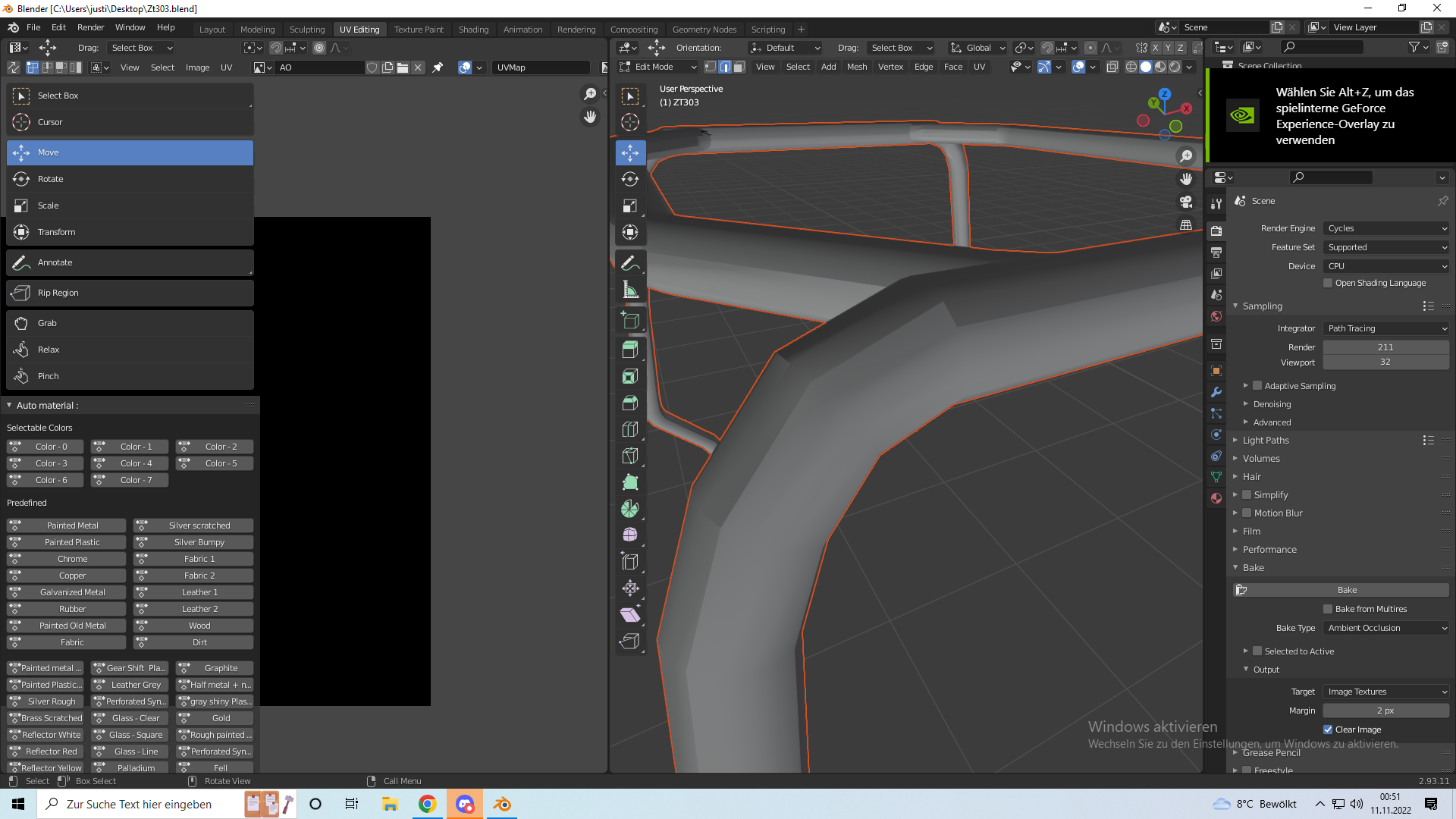Open the Bake Type dropdown
Image resolution: width=1456 pixels, height=819 pixels.
[1386, 628]
